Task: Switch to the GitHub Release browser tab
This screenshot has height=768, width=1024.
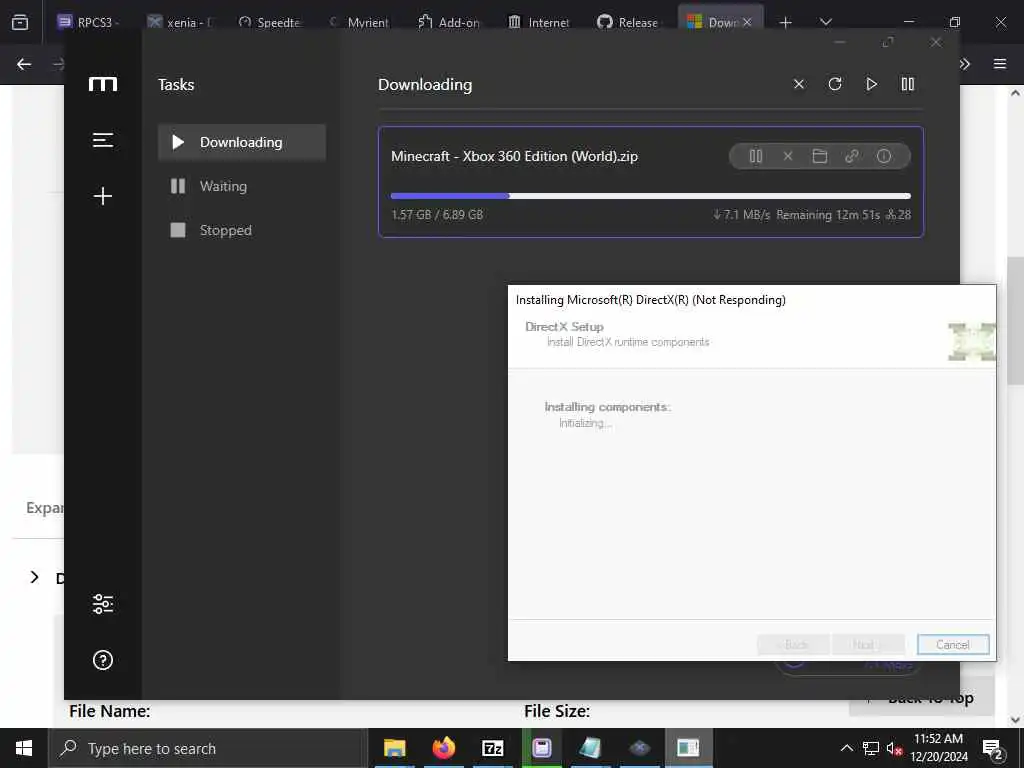Action: pos(630,22)
